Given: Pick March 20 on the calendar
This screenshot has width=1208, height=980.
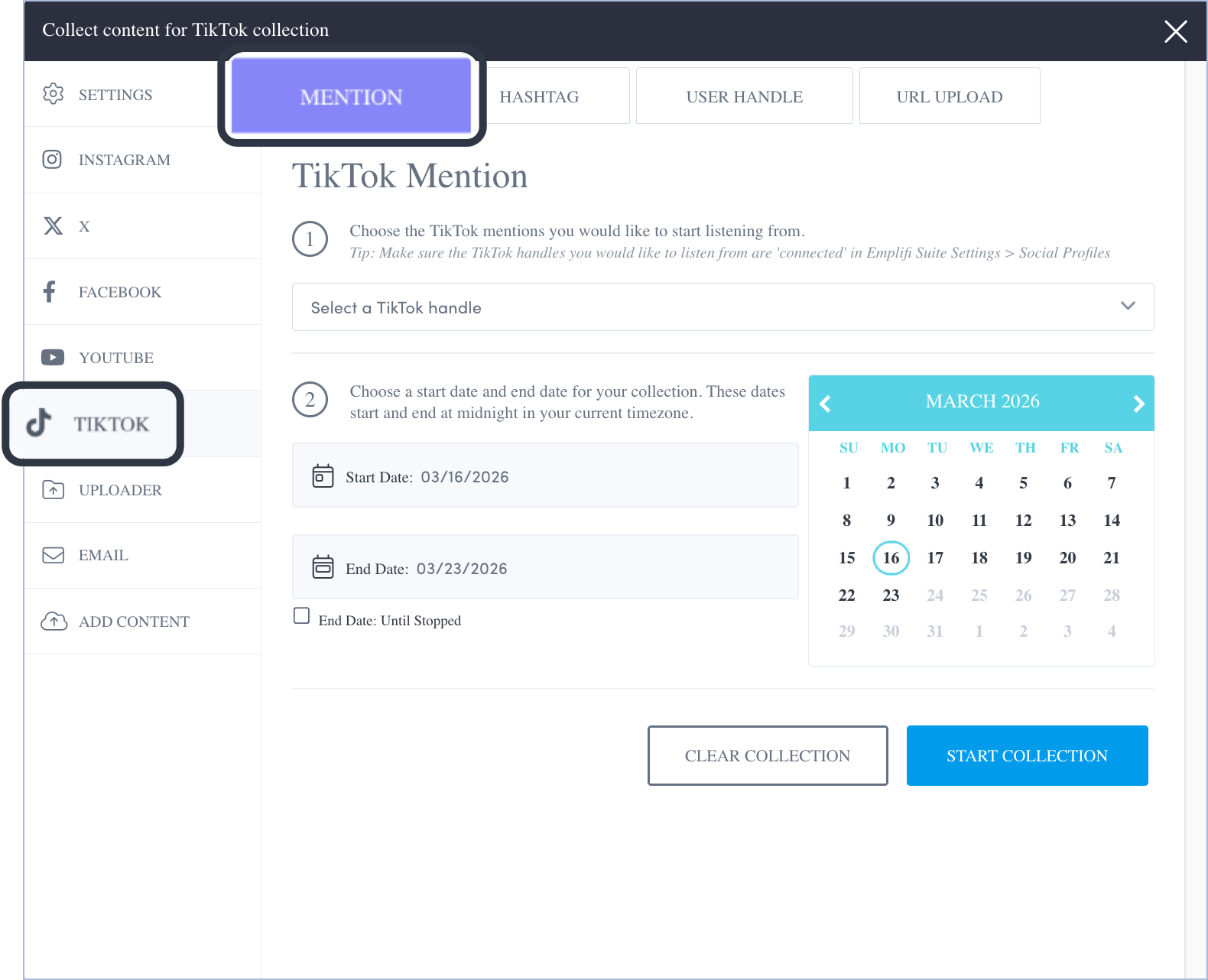Looking at the screenshot, I should click(1067, 558).
